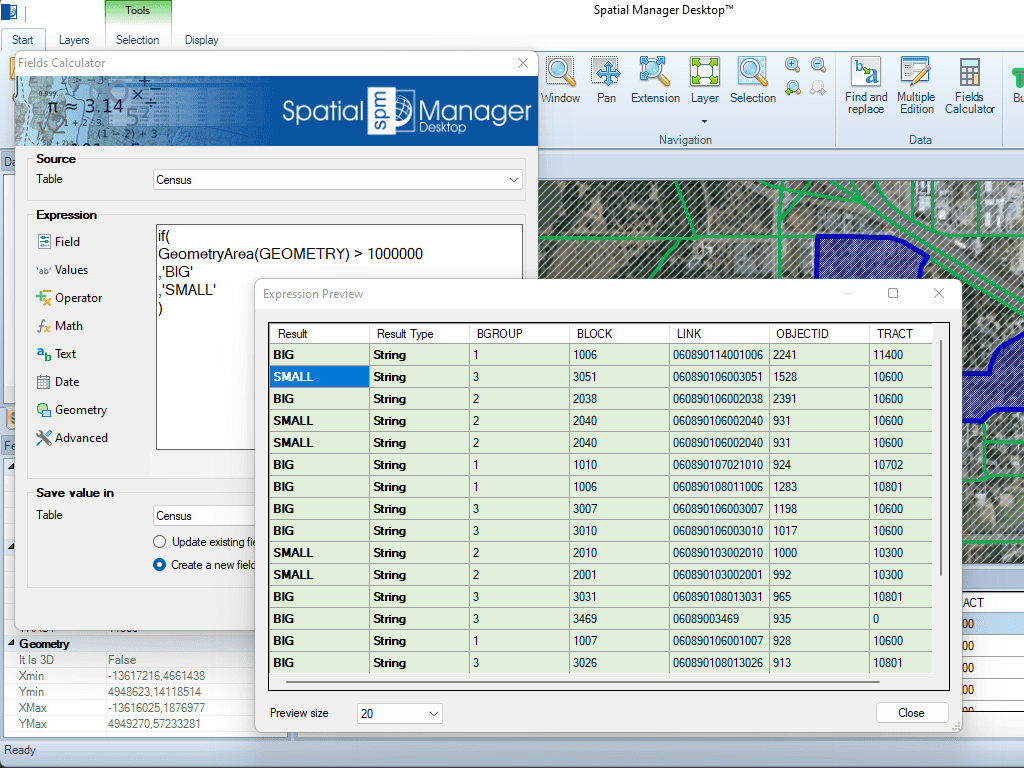
Task: Zoom to Extension in the ribbon
Action: [x=655, y=80]
